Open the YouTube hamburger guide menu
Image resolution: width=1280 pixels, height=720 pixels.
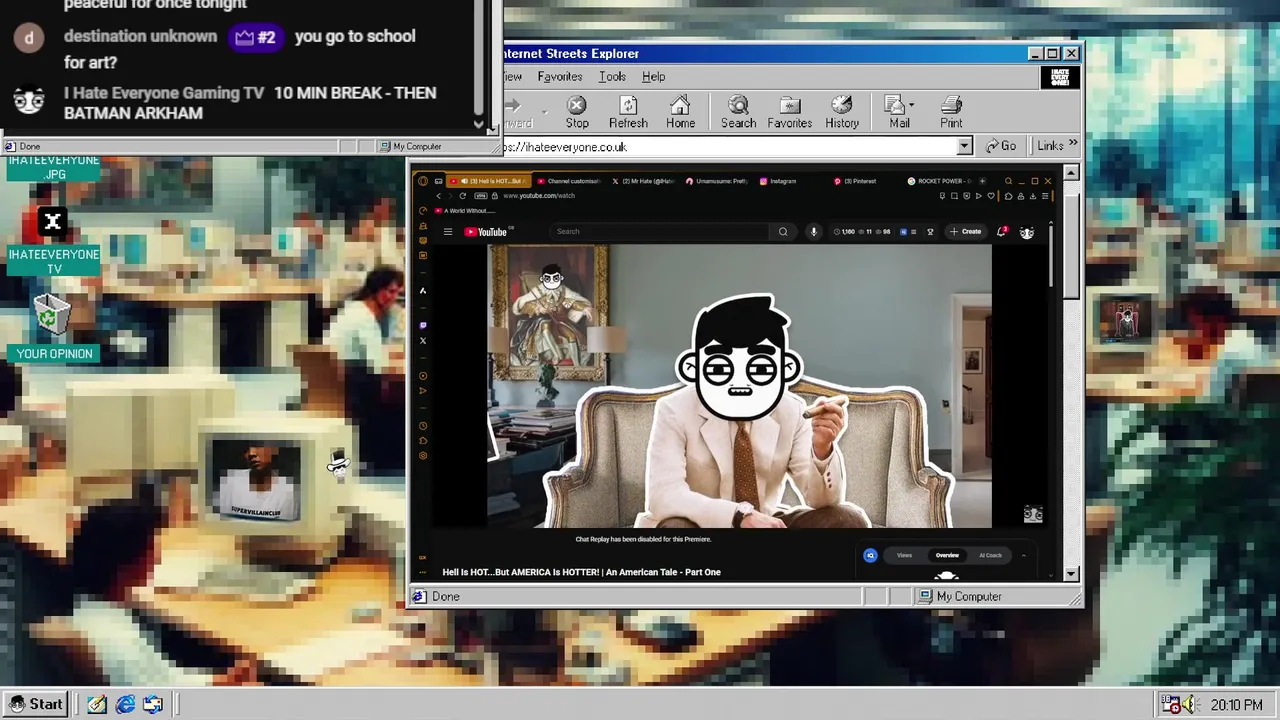(x=448, y=232)
